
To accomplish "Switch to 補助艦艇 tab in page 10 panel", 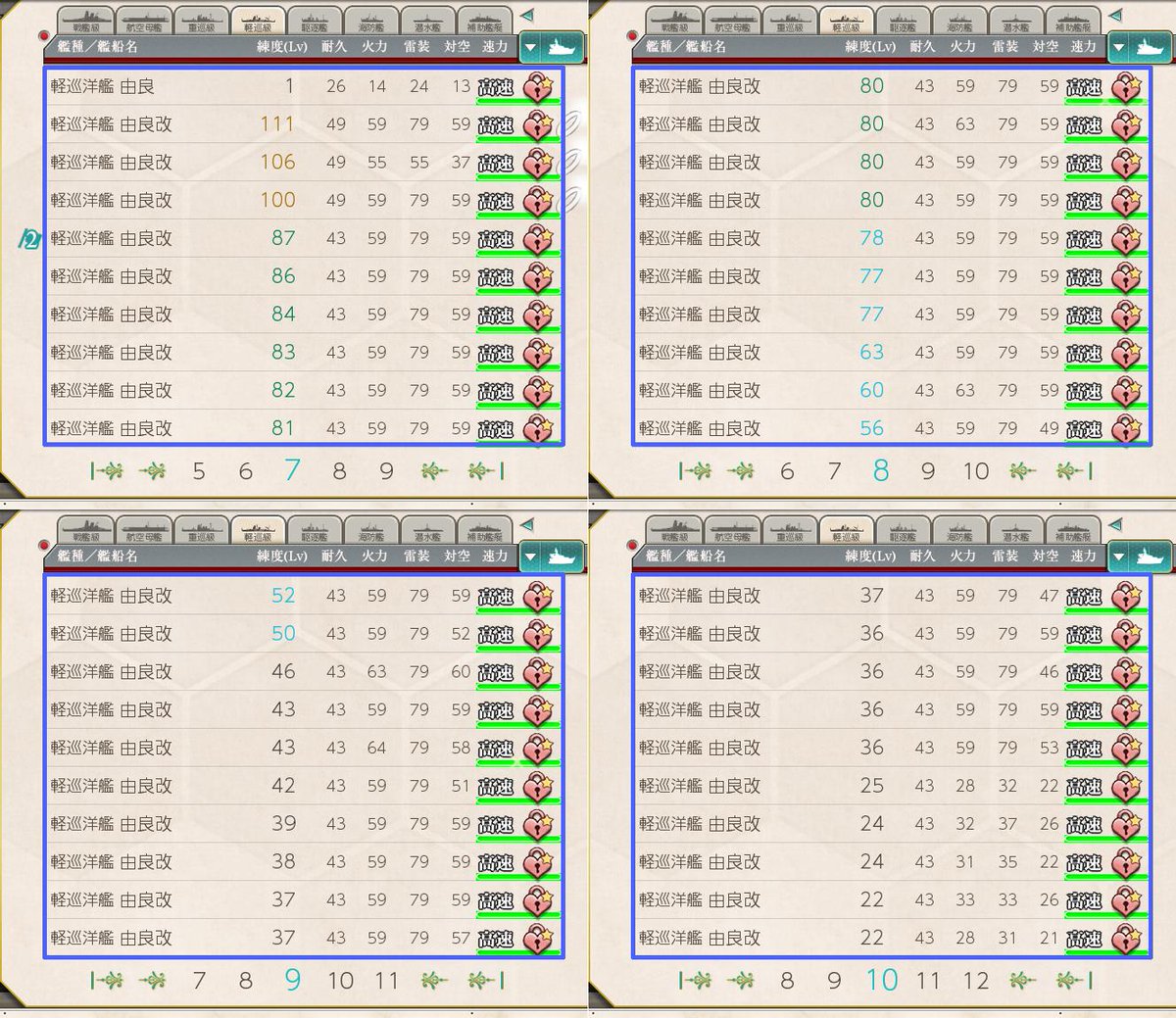I will pyautogui.click(x=1073, y=530).
